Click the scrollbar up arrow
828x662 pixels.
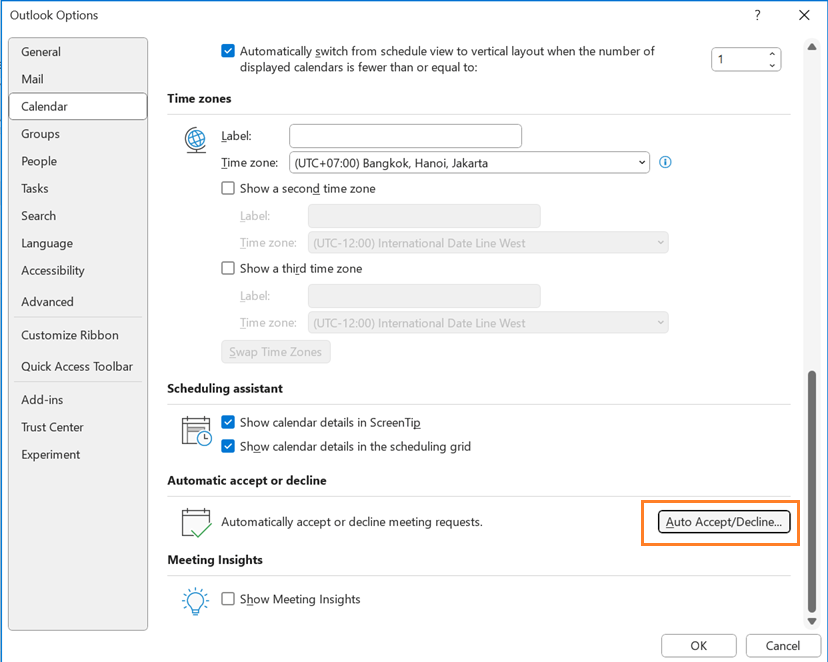(x=812, y=47)
